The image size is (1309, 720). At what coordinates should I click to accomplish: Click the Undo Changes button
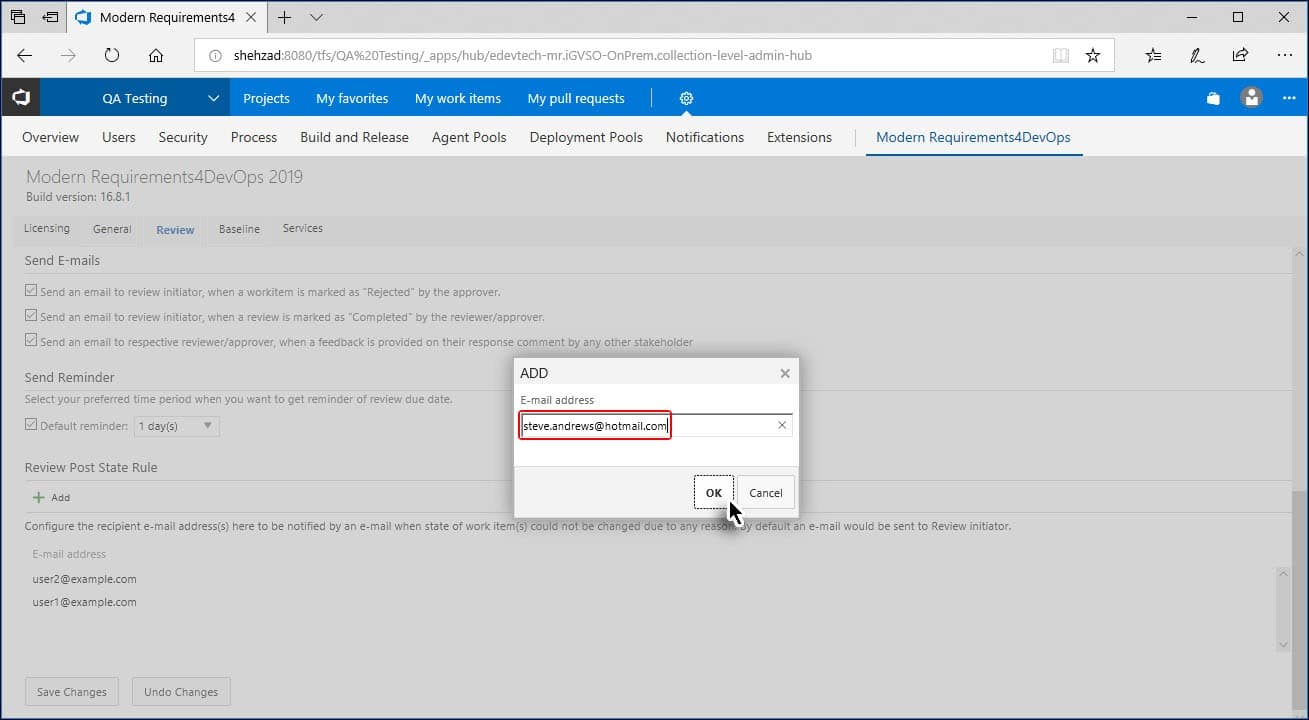[x=181, y=692]
